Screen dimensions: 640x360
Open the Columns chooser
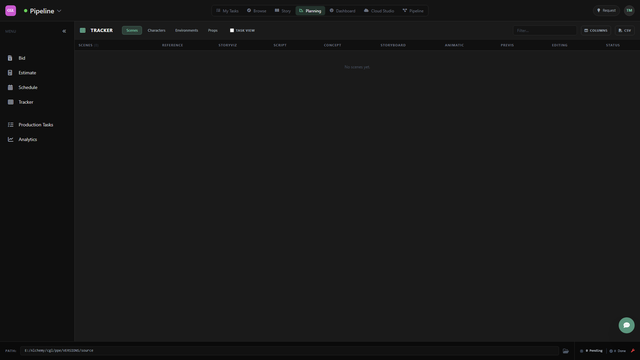596,30
